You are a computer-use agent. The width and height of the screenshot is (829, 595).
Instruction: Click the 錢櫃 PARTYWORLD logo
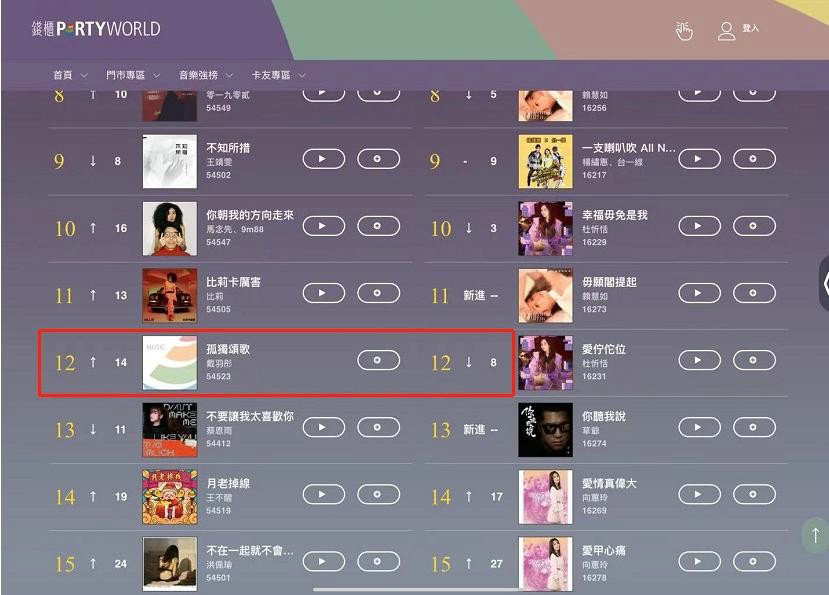click(x=96, y=29)
